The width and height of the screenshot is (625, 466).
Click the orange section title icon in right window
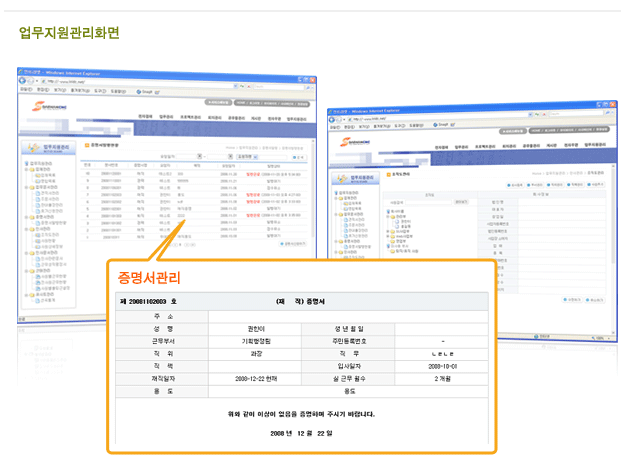389,173
